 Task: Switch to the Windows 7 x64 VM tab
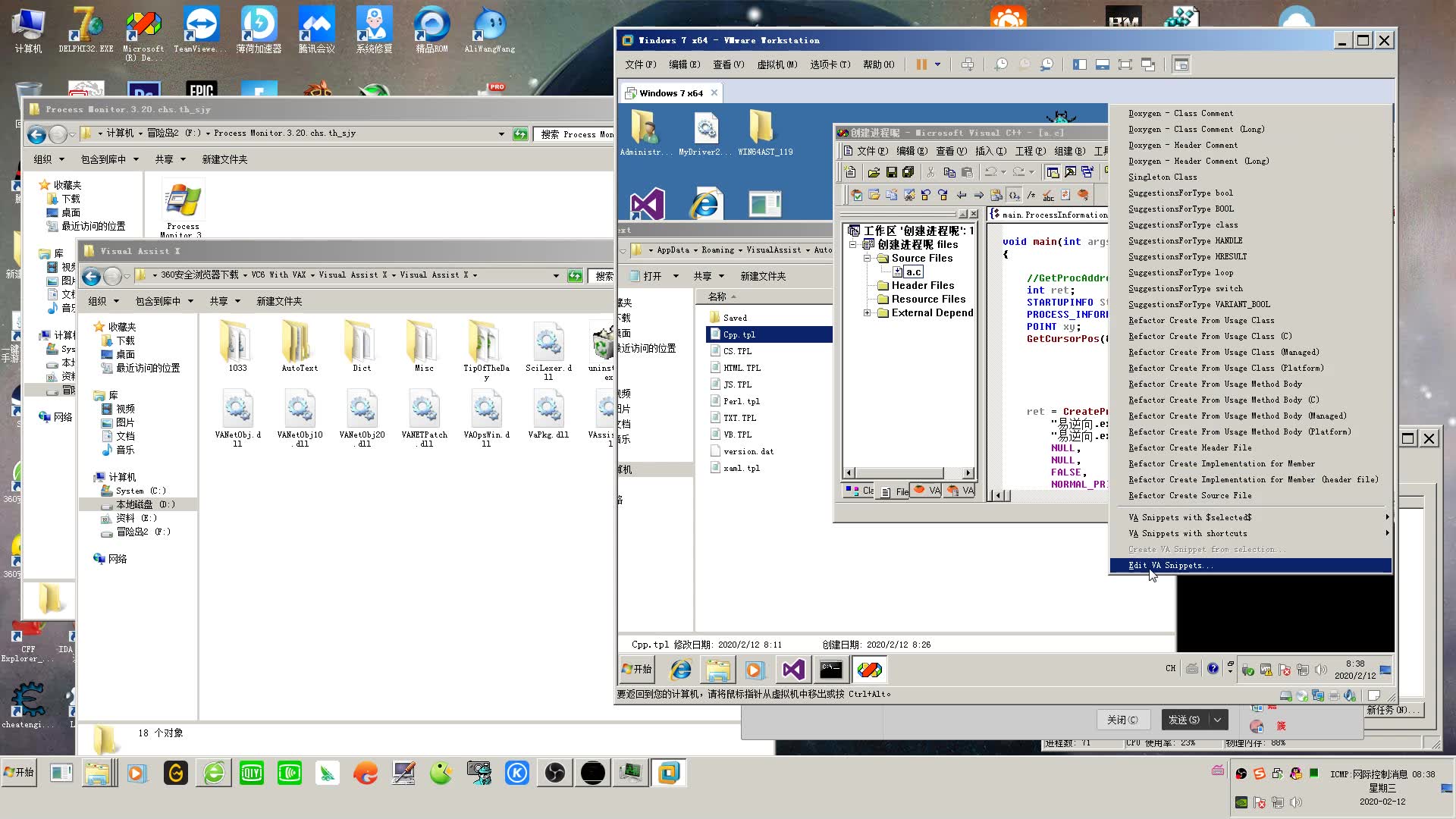[671, 93]
